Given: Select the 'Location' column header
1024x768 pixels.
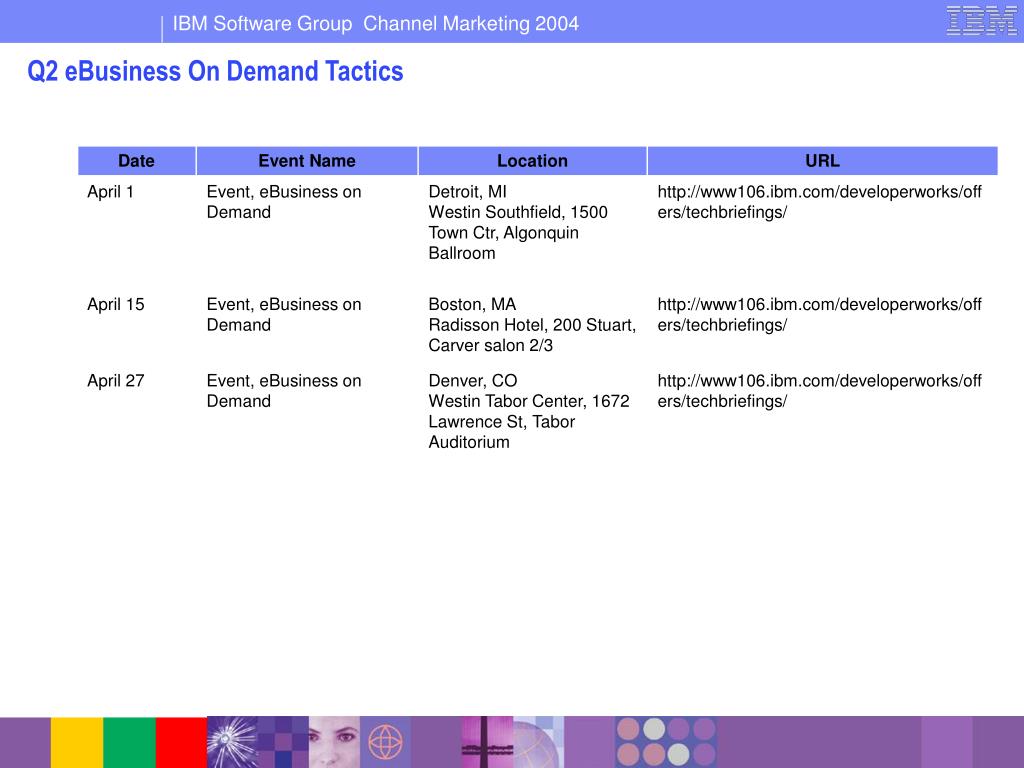Looking at the screenshot, I should [x=532, y=161].
